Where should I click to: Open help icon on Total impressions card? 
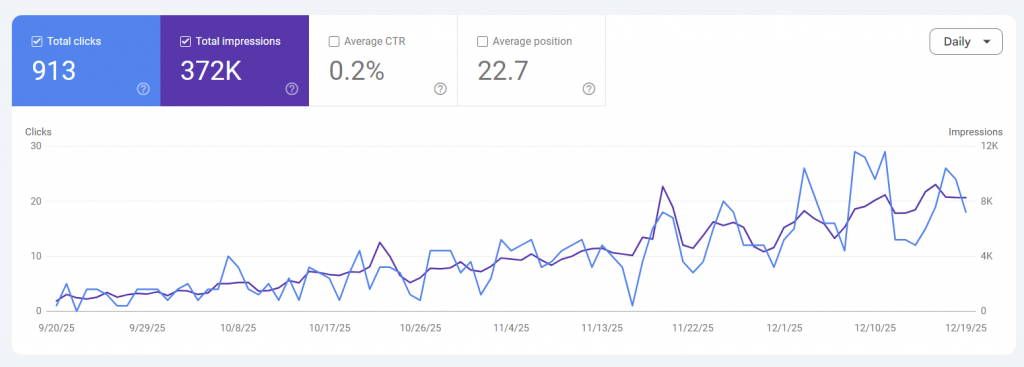[x=292, y=89]
